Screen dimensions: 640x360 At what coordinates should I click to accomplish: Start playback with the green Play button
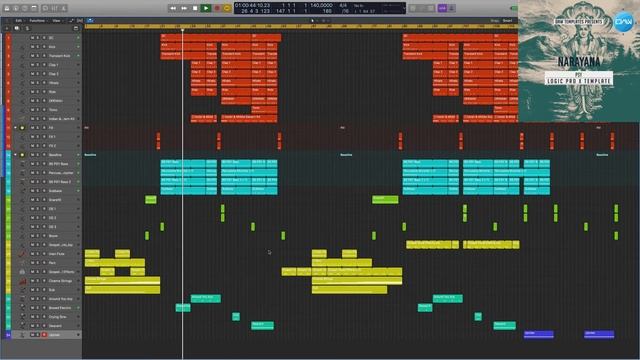click(x=206, y=8)
